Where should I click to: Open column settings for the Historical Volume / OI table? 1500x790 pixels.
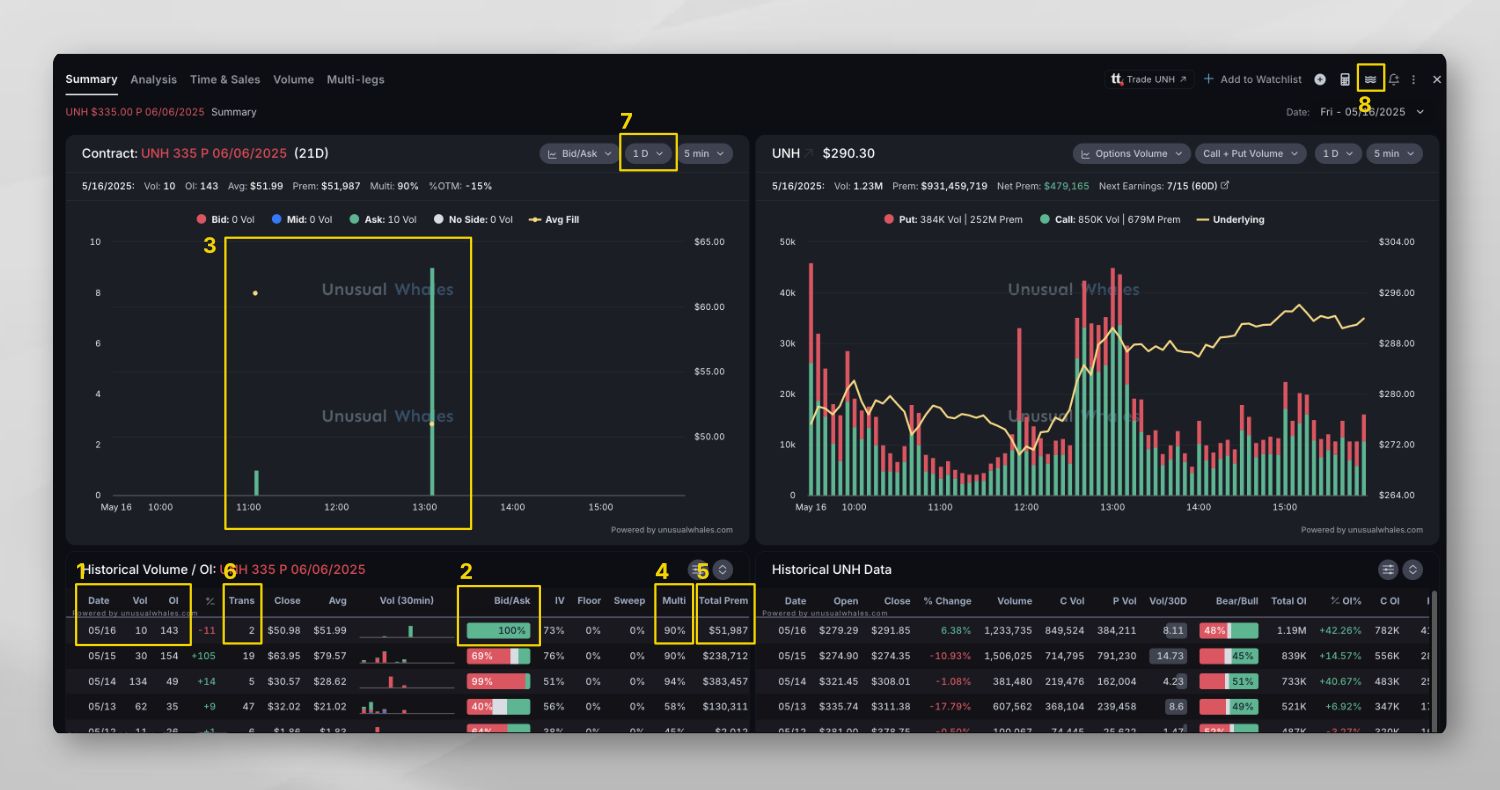tap(698, 569)
